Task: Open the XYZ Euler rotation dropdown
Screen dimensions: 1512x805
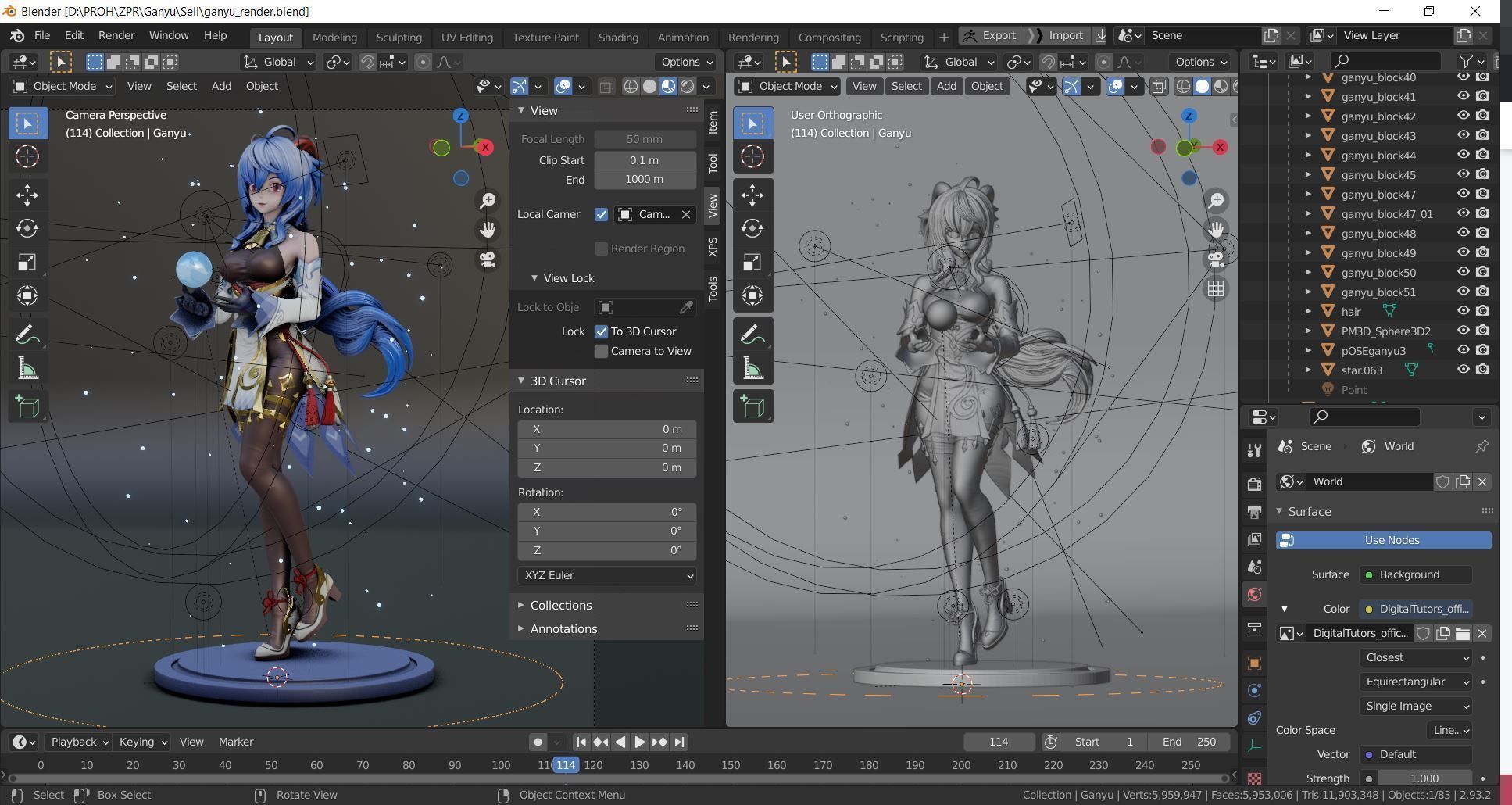Action: tap(607, 575)
